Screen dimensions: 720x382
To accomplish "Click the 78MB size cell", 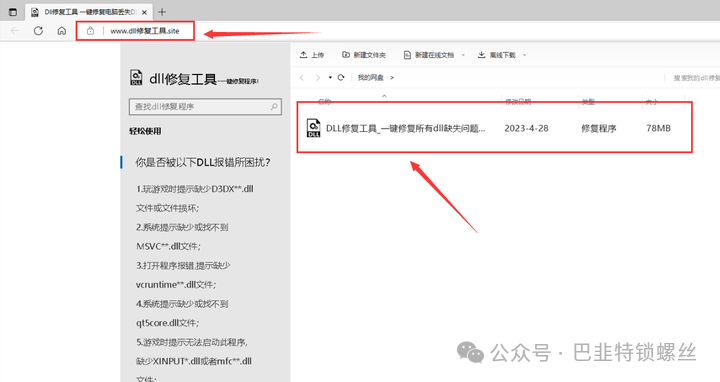I will (x=658, y=129).
